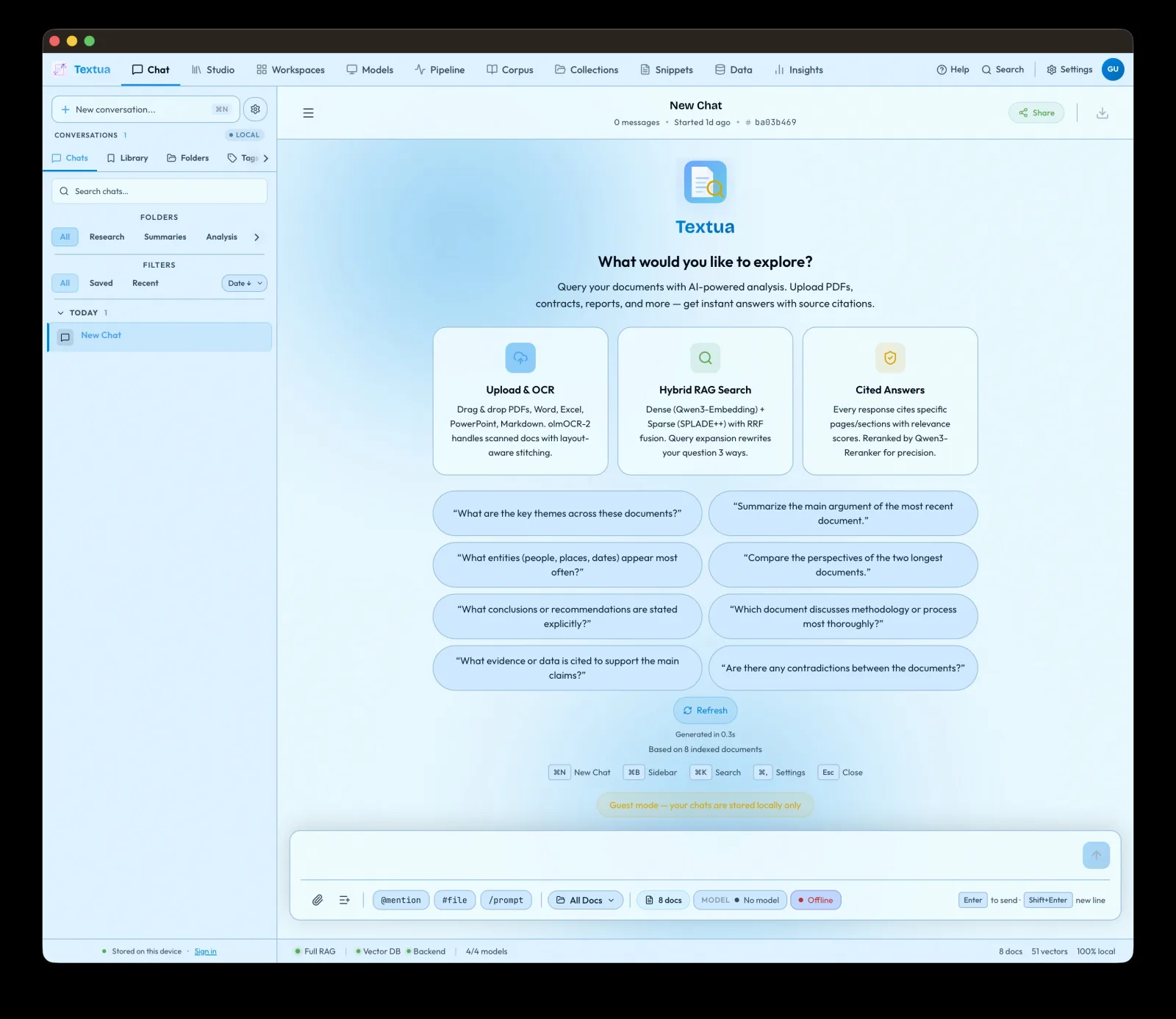
Task: Insert the /prompt chip
Action: pyautogui.click(x=506, y=900)
